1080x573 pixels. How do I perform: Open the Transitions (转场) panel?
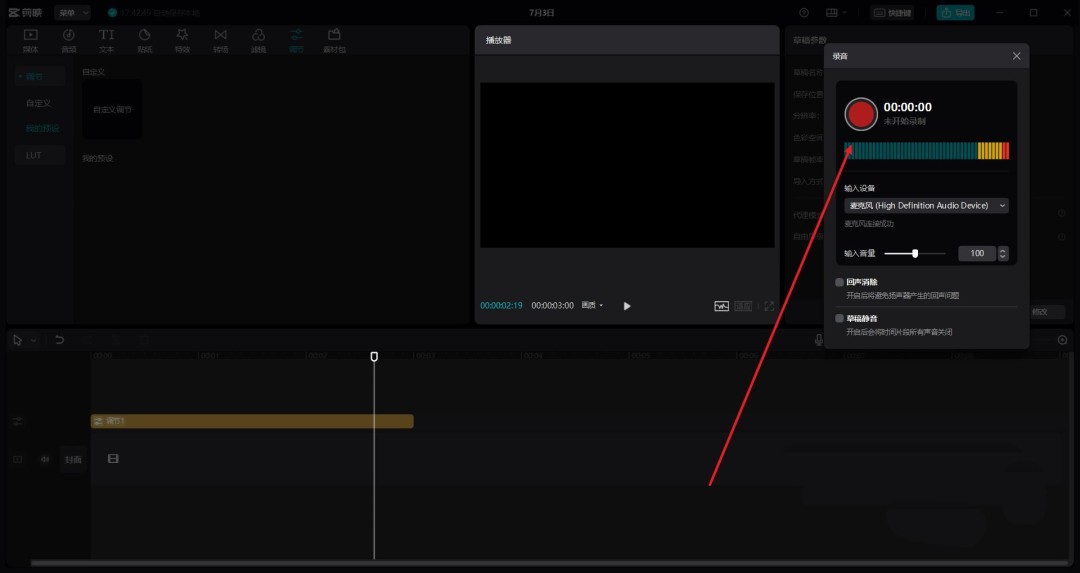220,40
